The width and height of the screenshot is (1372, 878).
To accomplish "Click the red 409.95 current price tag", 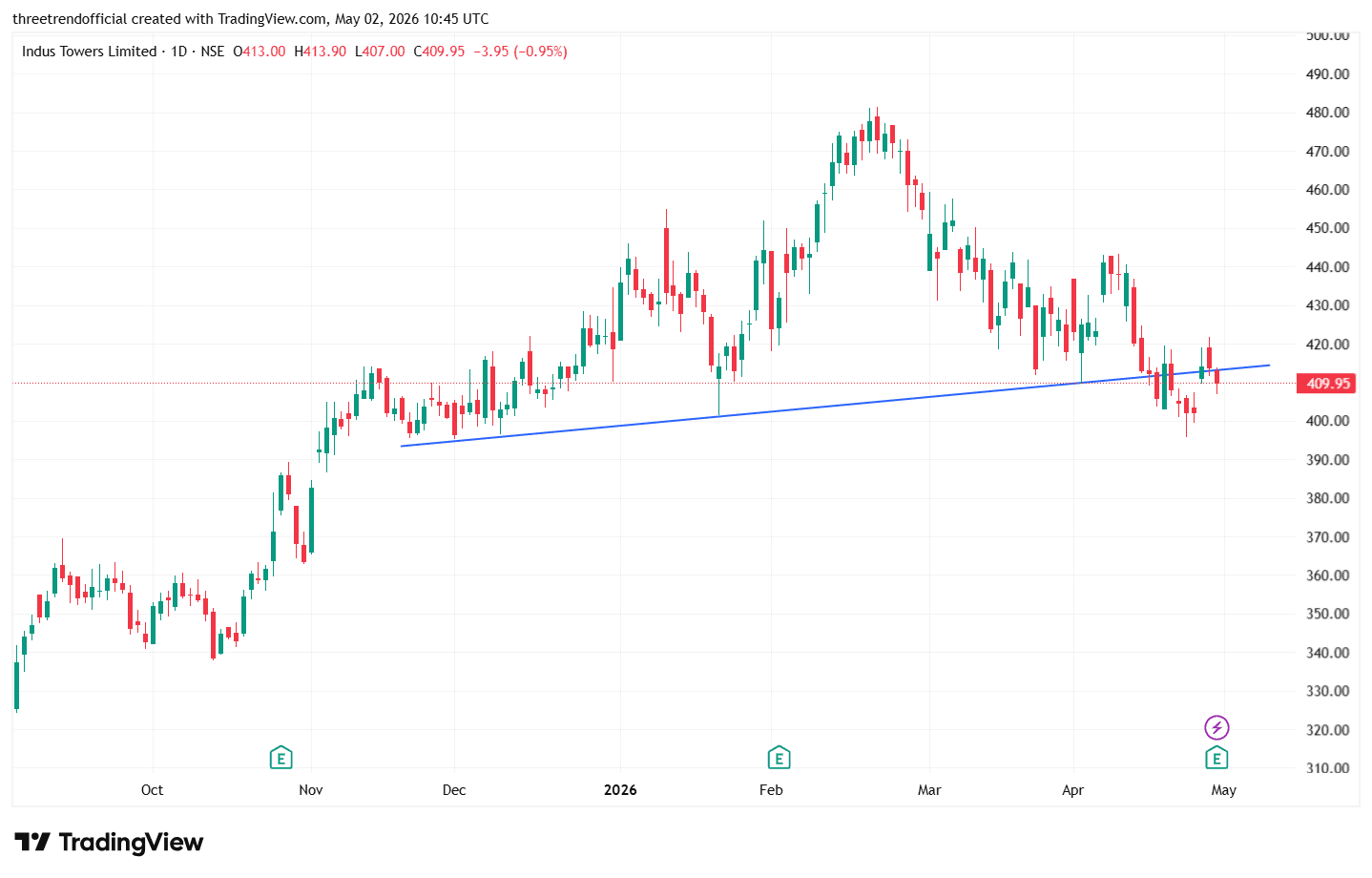I will coord(1326,384).
